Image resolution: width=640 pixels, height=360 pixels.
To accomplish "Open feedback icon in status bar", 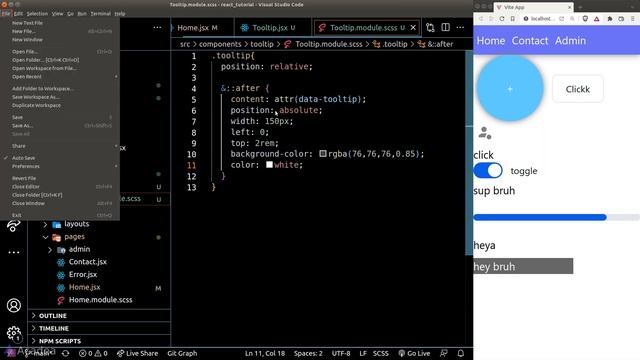I will [x=443, y=353].
